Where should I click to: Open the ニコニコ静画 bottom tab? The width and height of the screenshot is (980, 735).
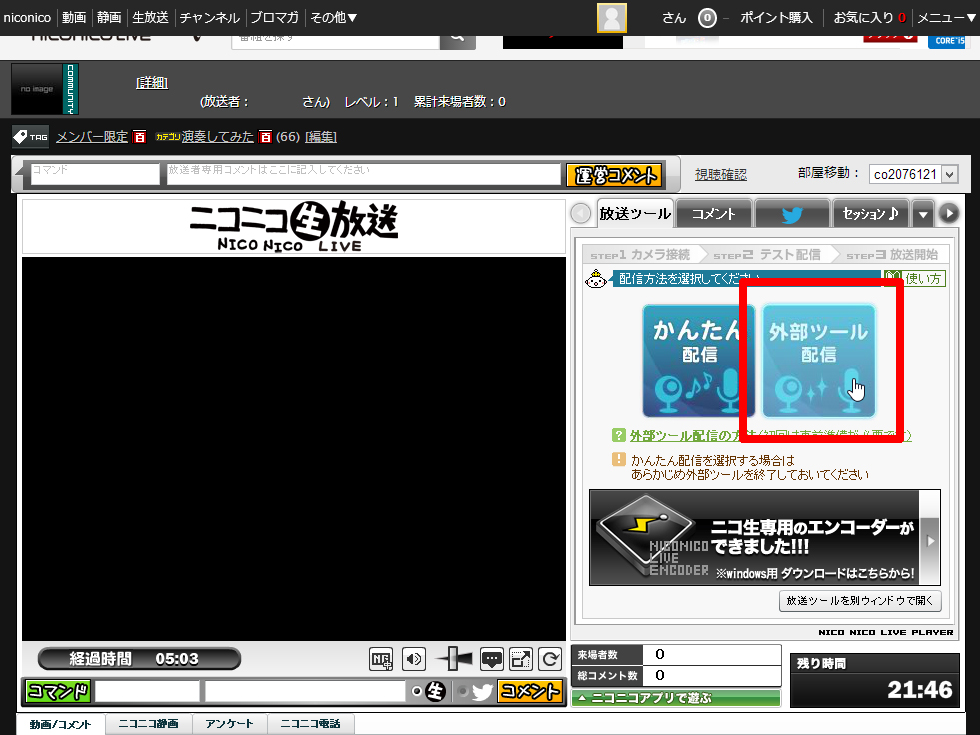149,724
